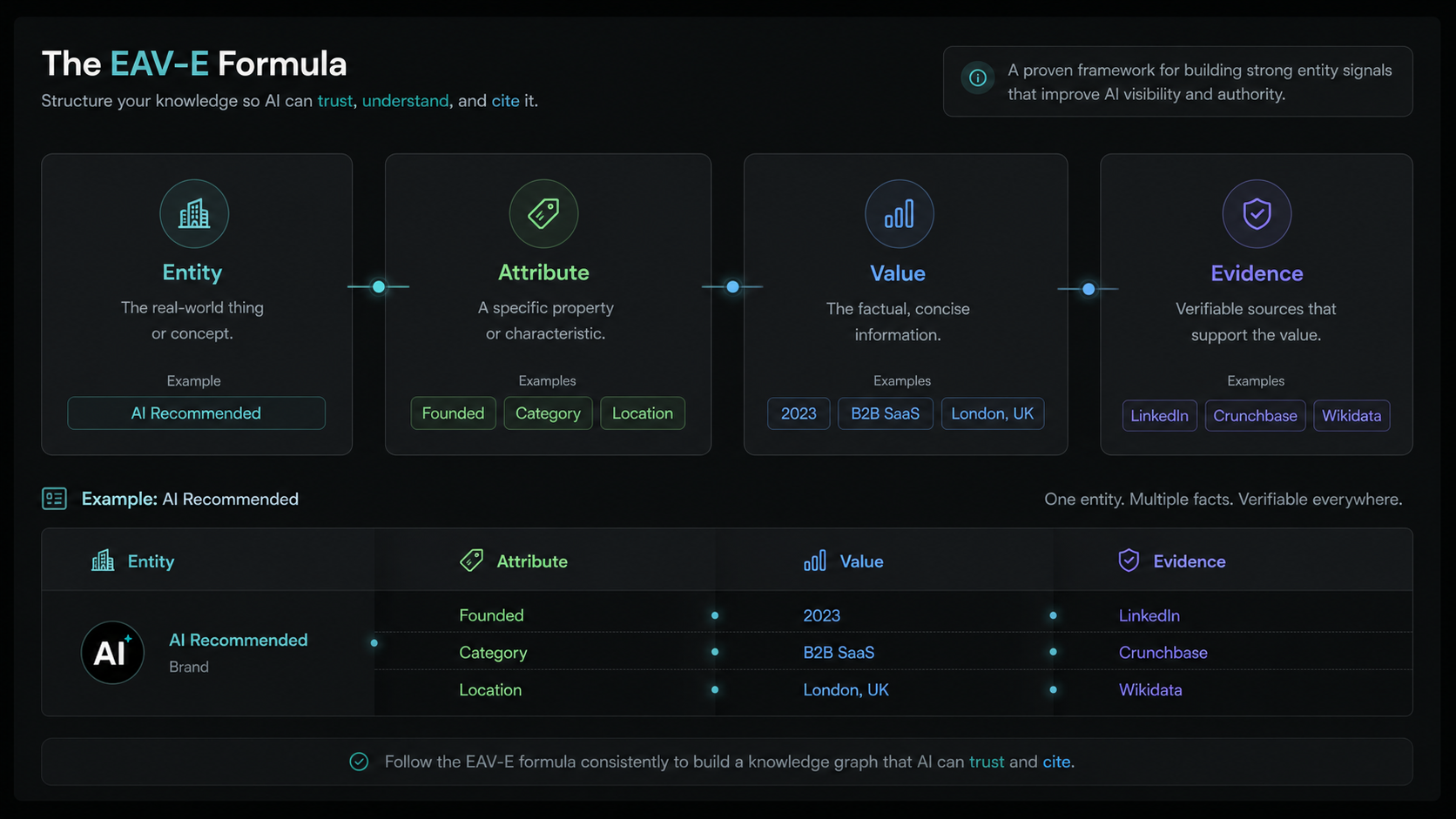Open the 'Wikidata' link in the table's Evidence column
Screen dimensions: 1456x819
[1150, 689]
